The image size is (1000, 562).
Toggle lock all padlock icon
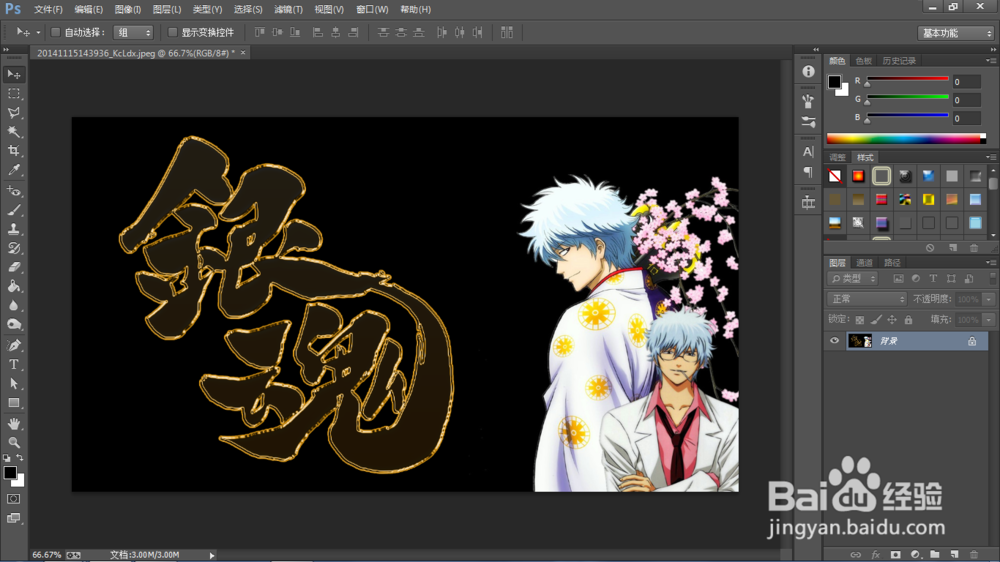[908, 320]
